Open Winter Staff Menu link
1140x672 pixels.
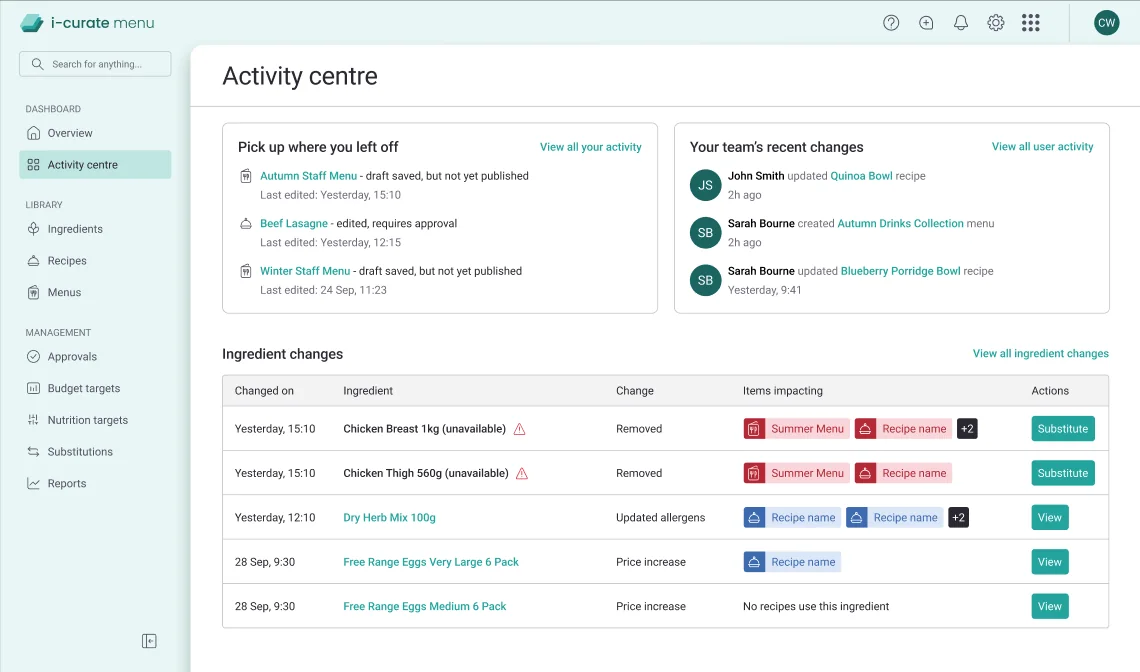tap(305, 271)
